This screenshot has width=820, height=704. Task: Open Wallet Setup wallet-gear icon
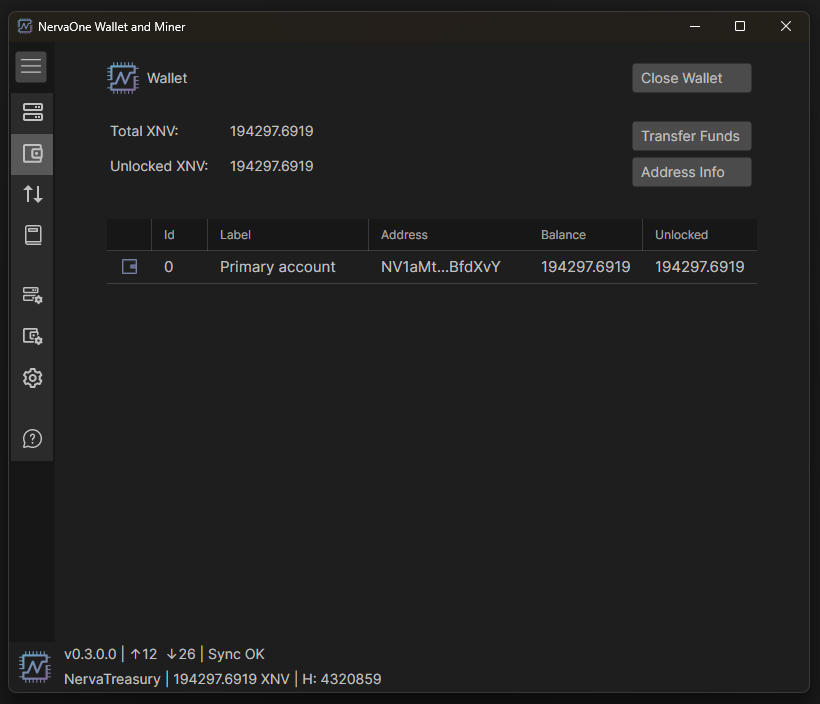(32, 336)
